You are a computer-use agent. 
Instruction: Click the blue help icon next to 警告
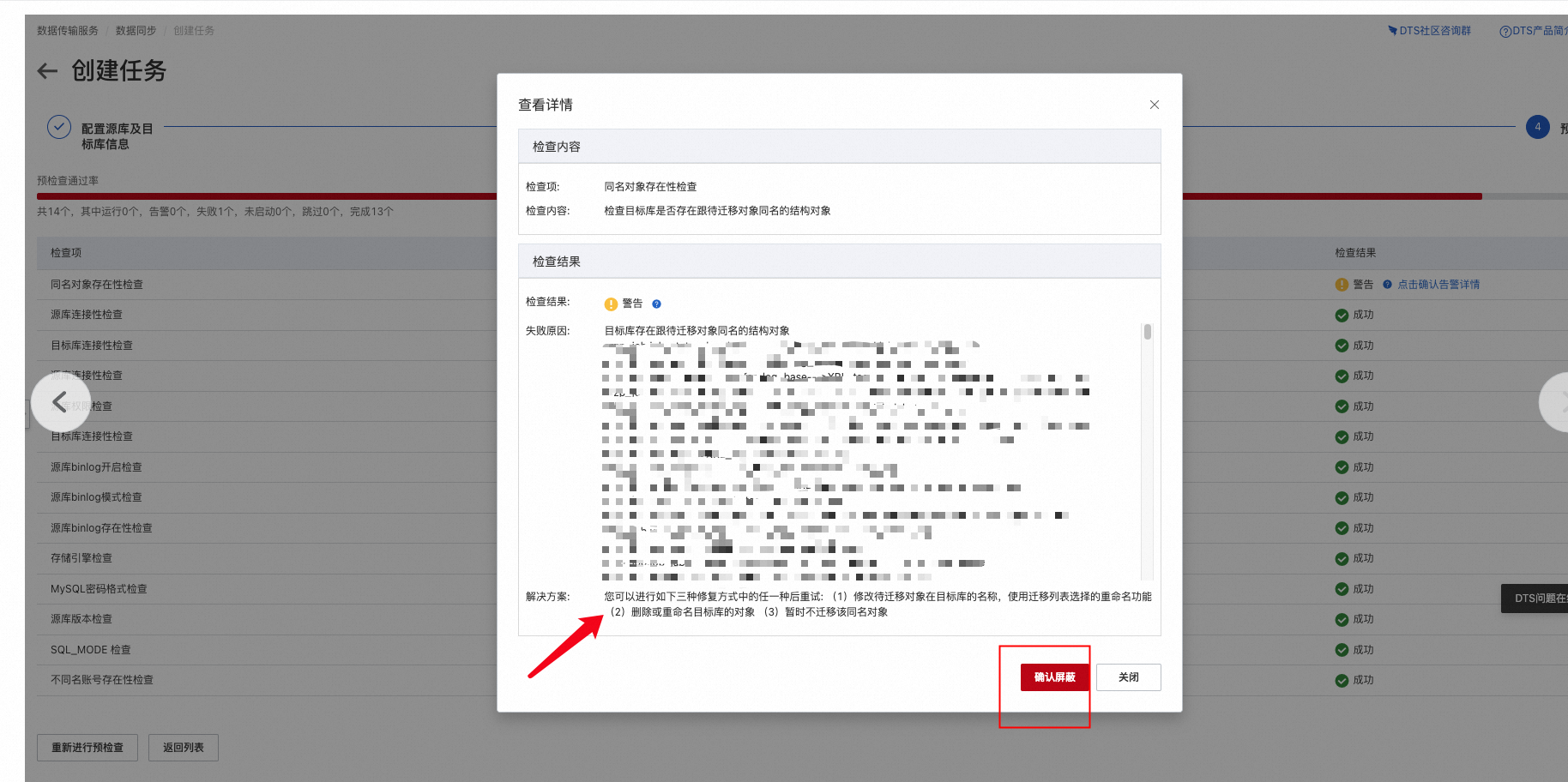click(656, 304)
